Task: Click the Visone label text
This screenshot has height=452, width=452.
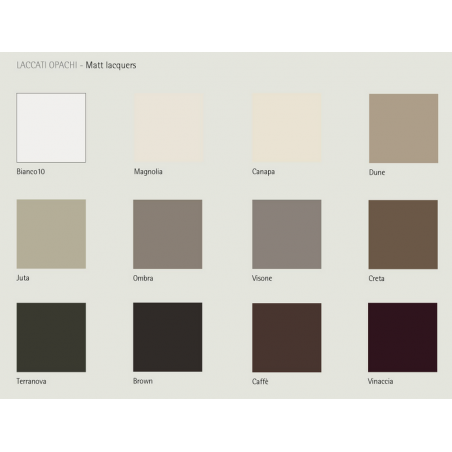Action: point(262,278)
